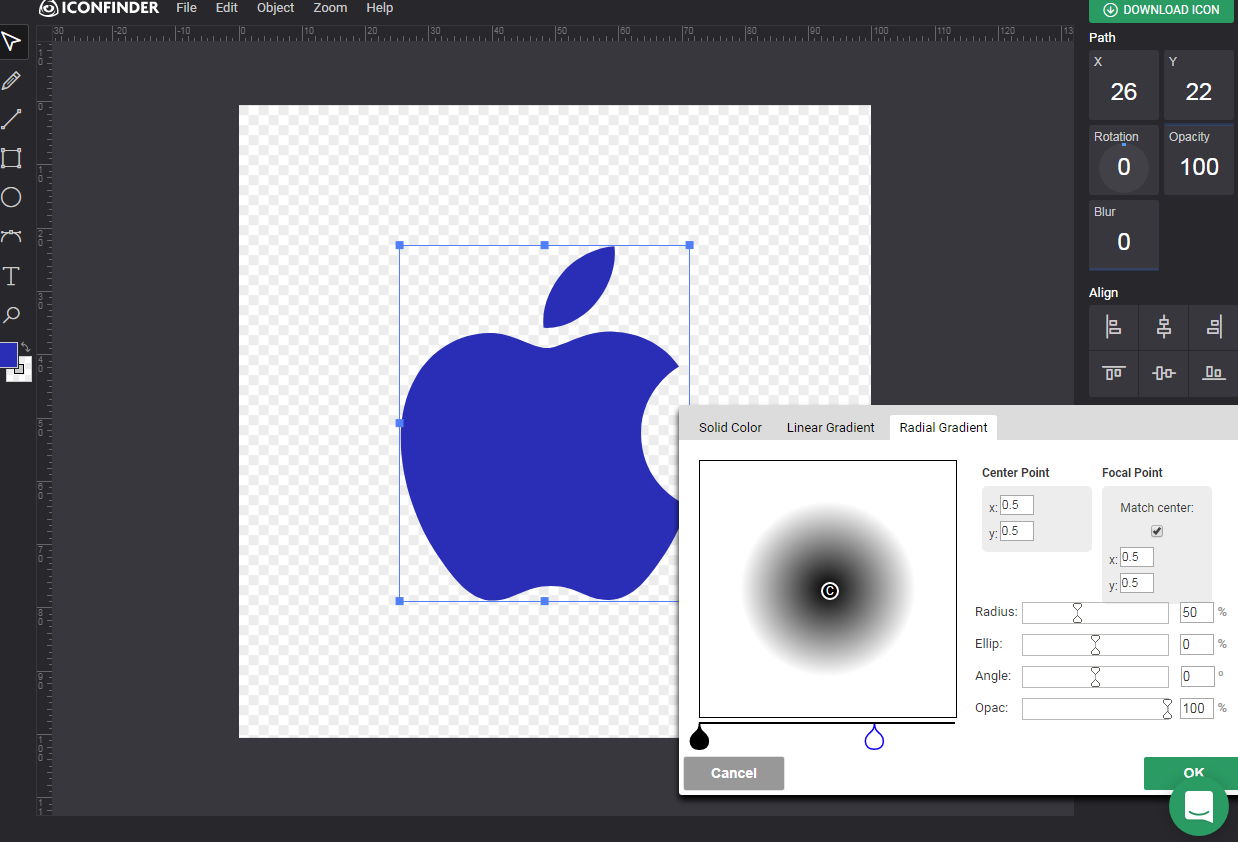Select the Path curve tool
The height and width of the screenshot is (842, 1238).
[x=11, y=236]
